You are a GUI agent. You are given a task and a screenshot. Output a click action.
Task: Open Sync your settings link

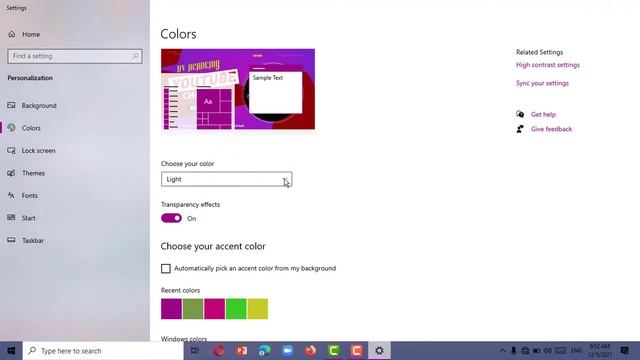[542, 83]
